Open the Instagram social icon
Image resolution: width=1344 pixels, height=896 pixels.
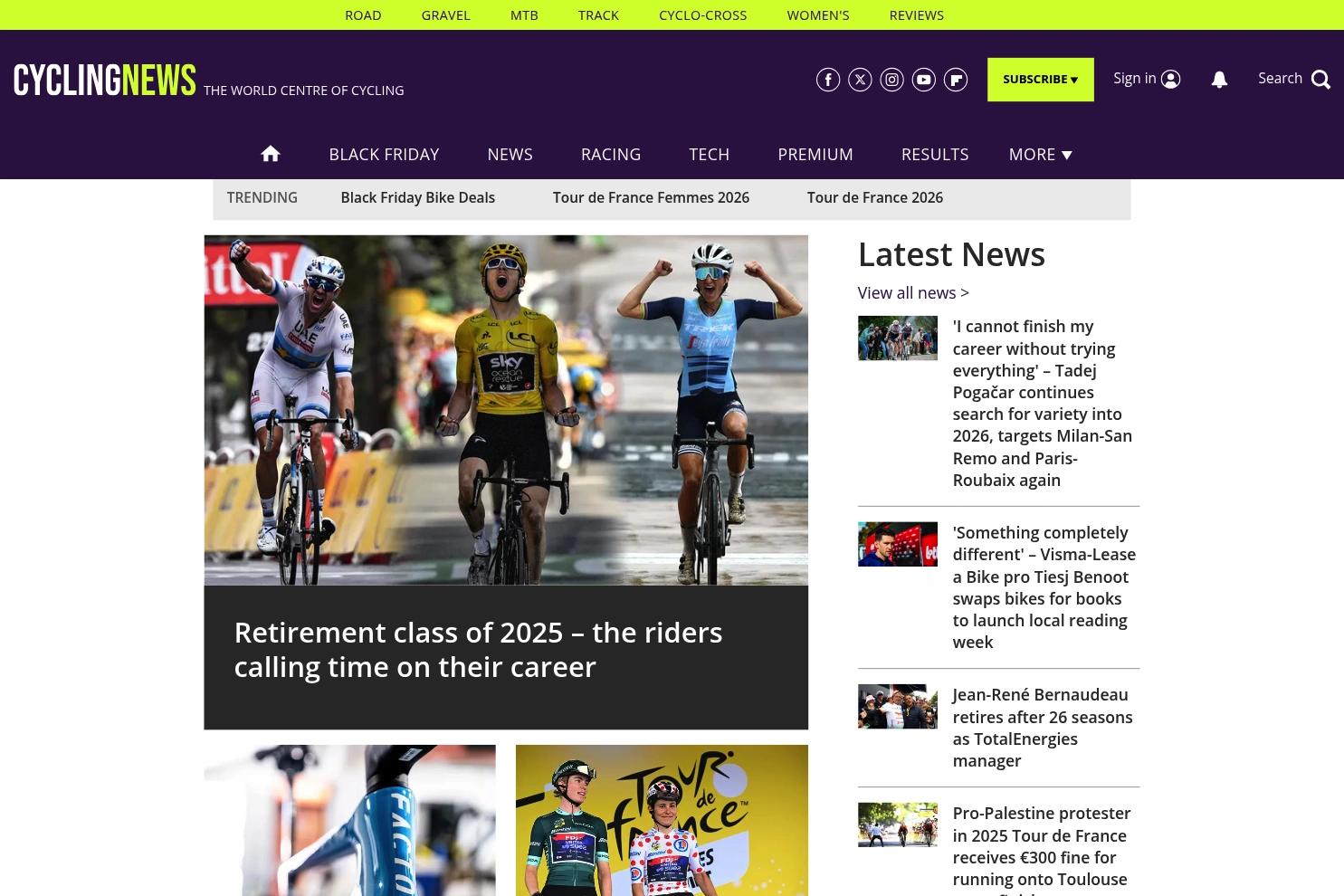tap(891, 80)
